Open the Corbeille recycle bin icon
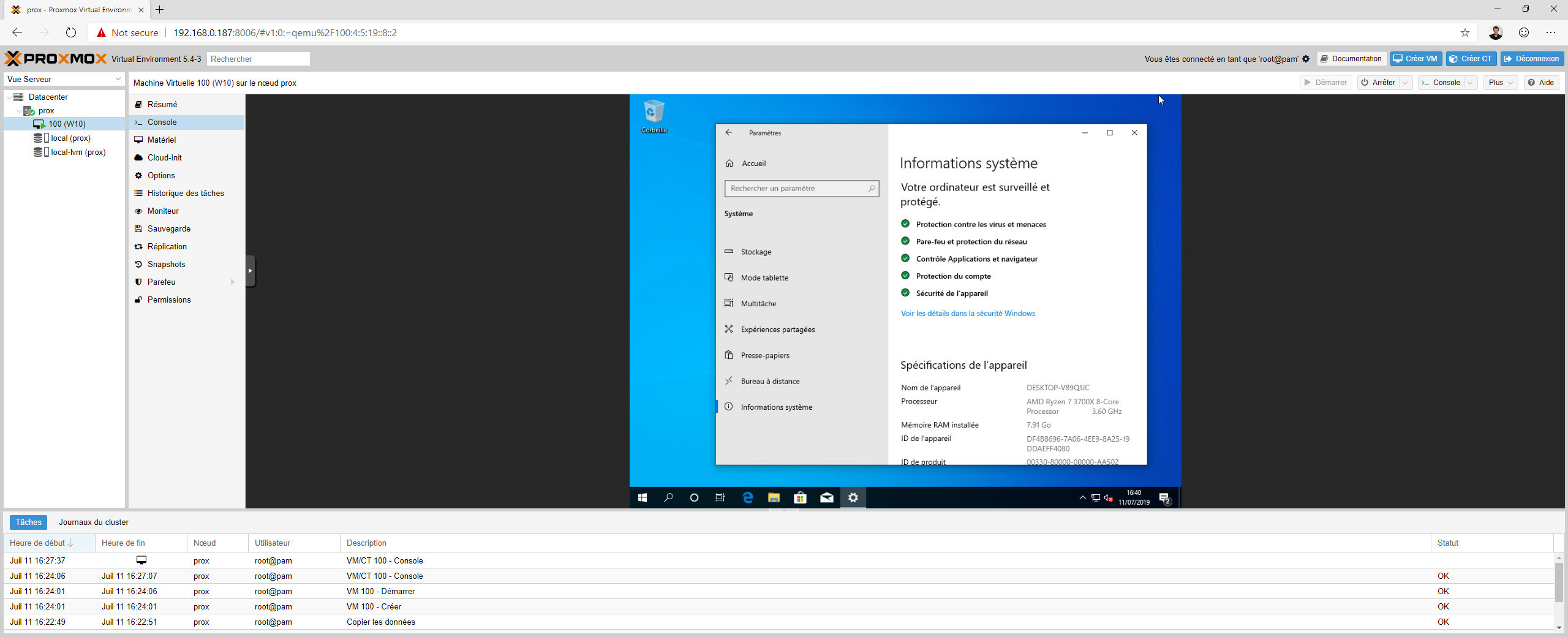This screenshot has height=637, width=1568. (x=654, y=116)
